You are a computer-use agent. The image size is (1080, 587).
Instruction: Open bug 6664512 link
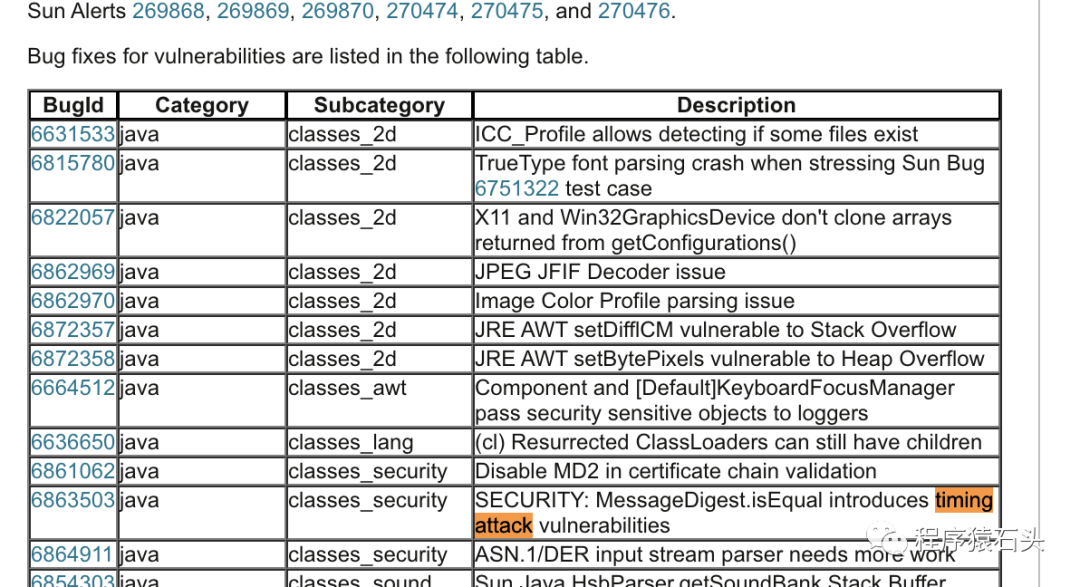pyautogui.click(x=73, y=388)
